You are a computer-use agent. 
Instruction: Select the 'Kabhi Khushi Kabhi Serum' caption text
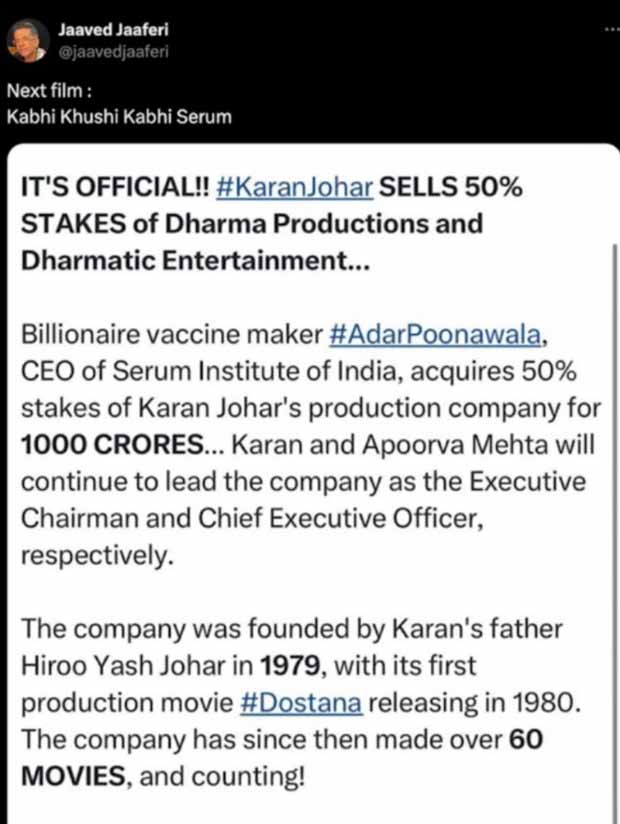(x=119, y=116)
